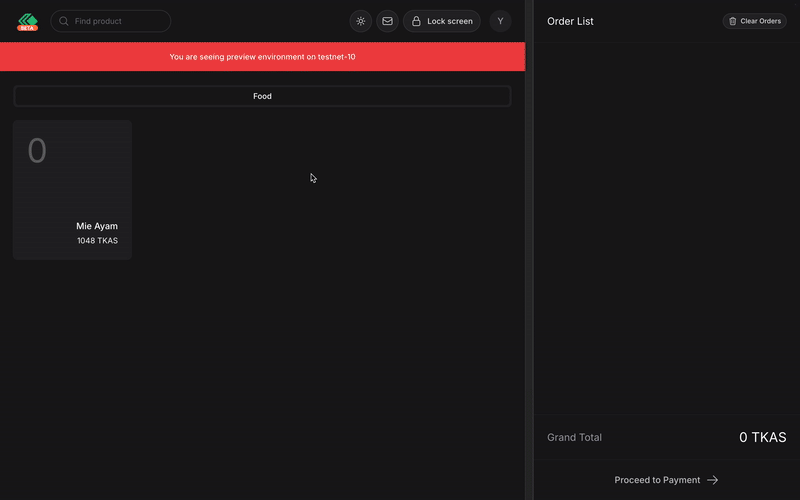
Task: Click the arrow beside Proceed to Payment
Action: [x=713, y=480]
